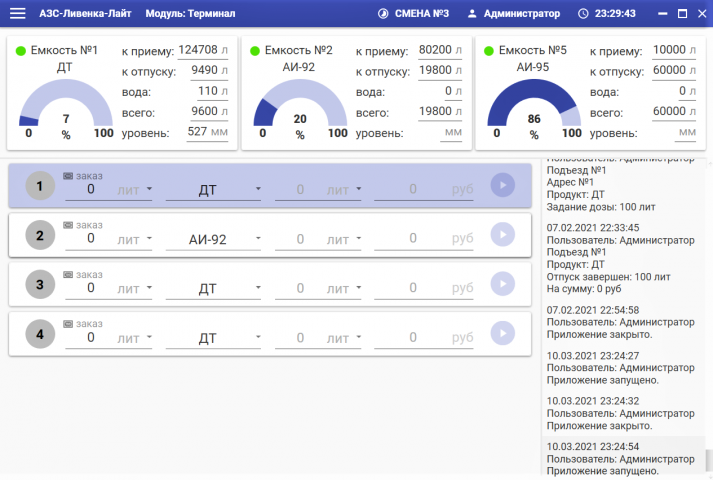
Task: Click the заказ icon on pump 1
Action: coord(68,176)
